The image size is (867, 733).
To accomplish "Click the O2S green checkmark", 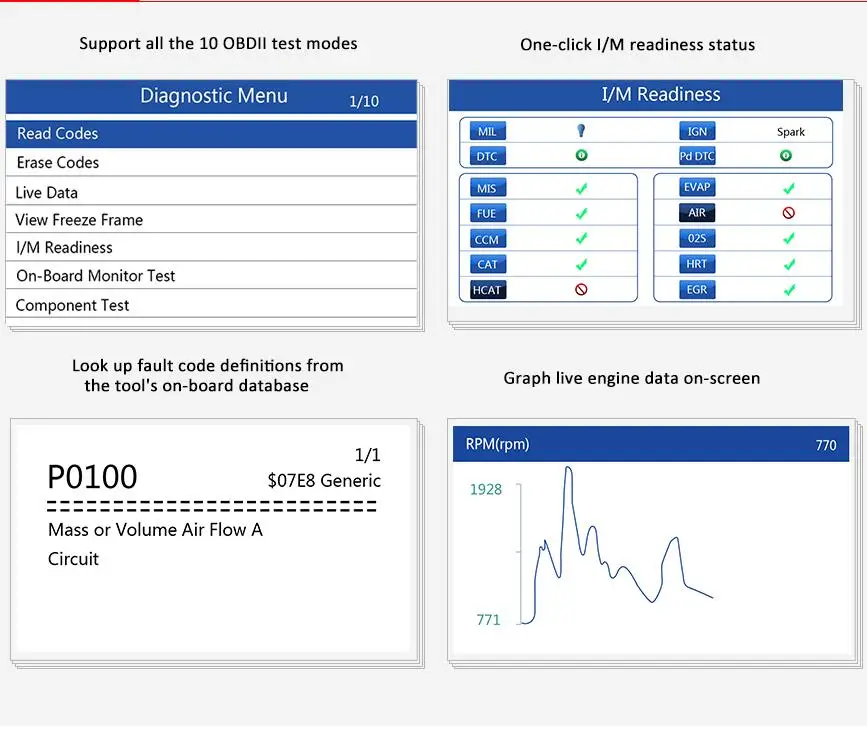I will pos(789,238).
